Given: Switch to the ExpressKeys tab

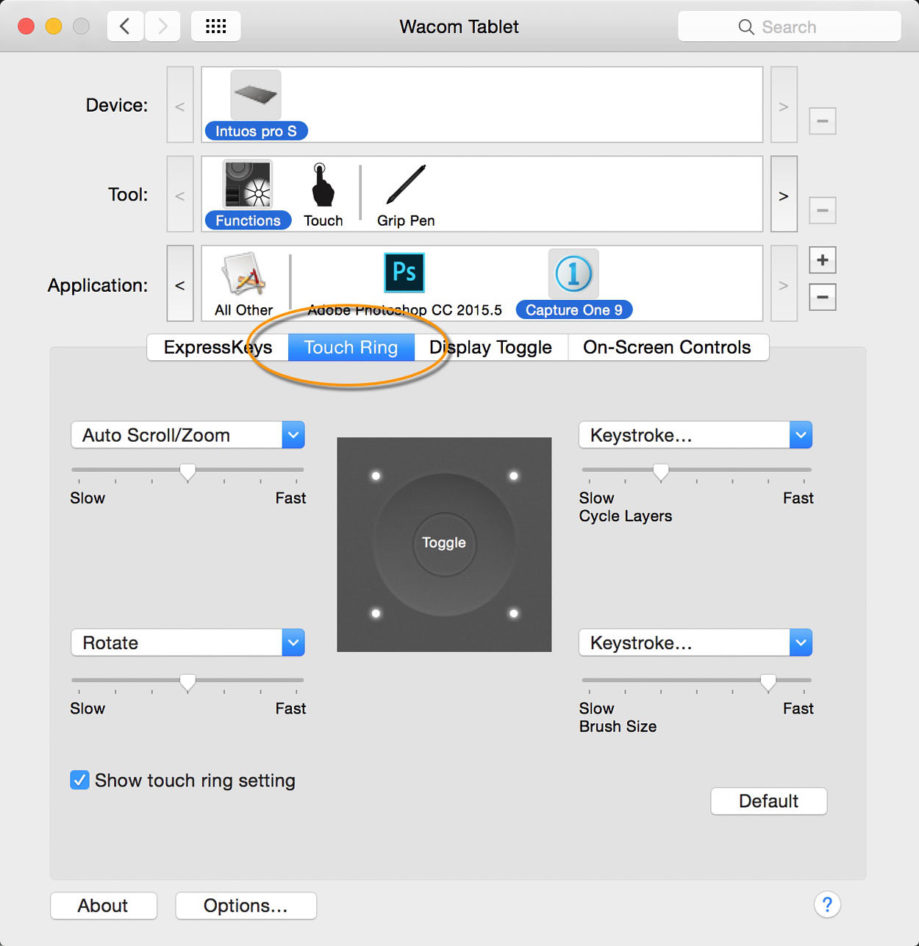Looking at the screenshot, I should pos(218,348).
